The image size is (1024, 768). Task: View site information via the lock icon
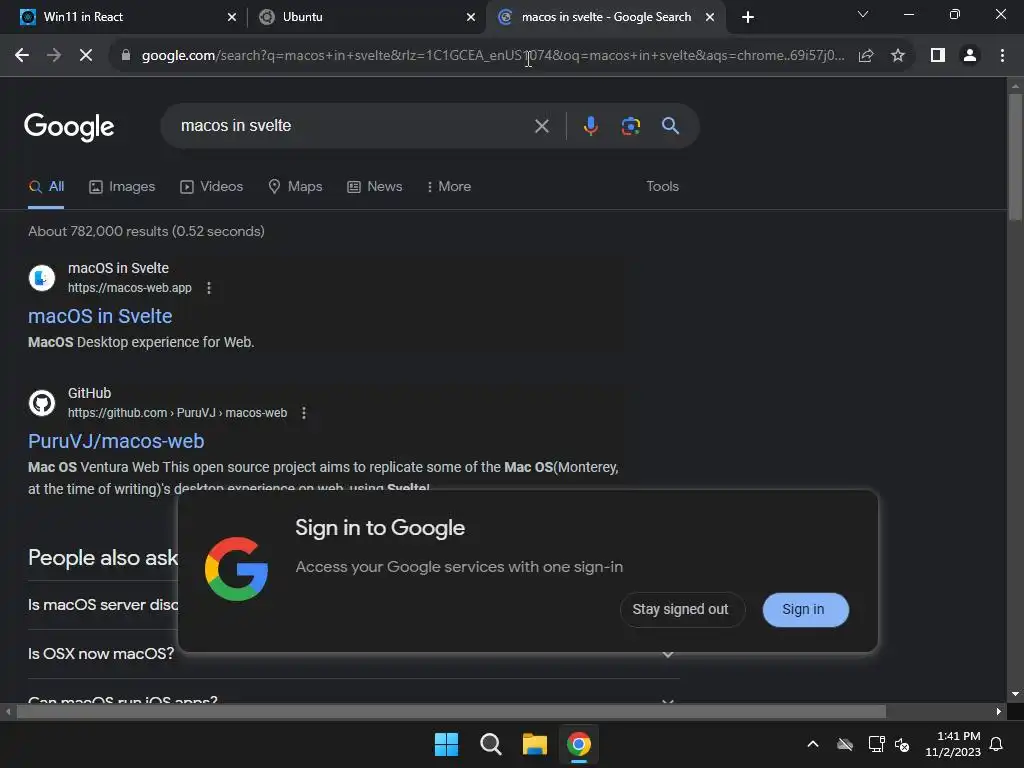pyautogui.click(x=126, y=56)
